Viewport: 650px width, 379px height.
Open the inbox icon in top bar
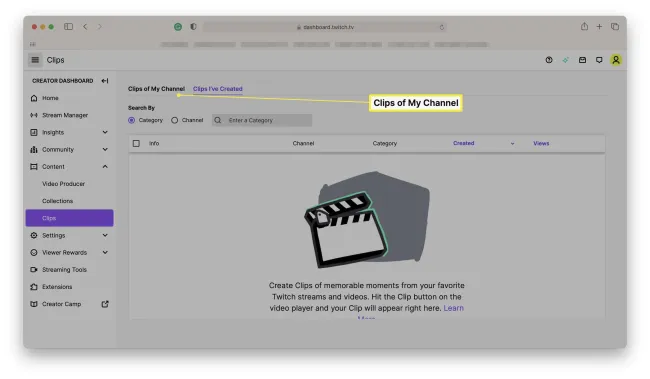pos(582,60)
